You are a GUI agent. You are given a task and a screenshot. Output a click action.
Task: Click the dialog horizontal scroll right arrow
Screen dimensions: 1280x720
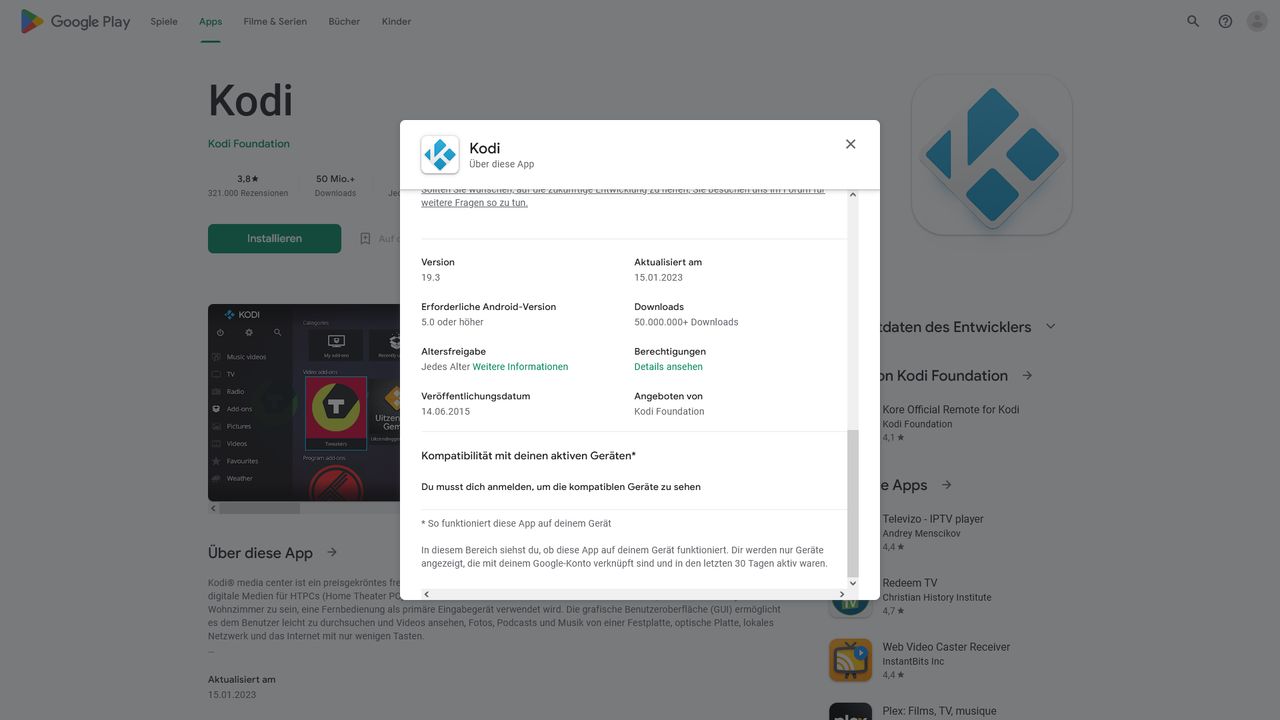841,594
